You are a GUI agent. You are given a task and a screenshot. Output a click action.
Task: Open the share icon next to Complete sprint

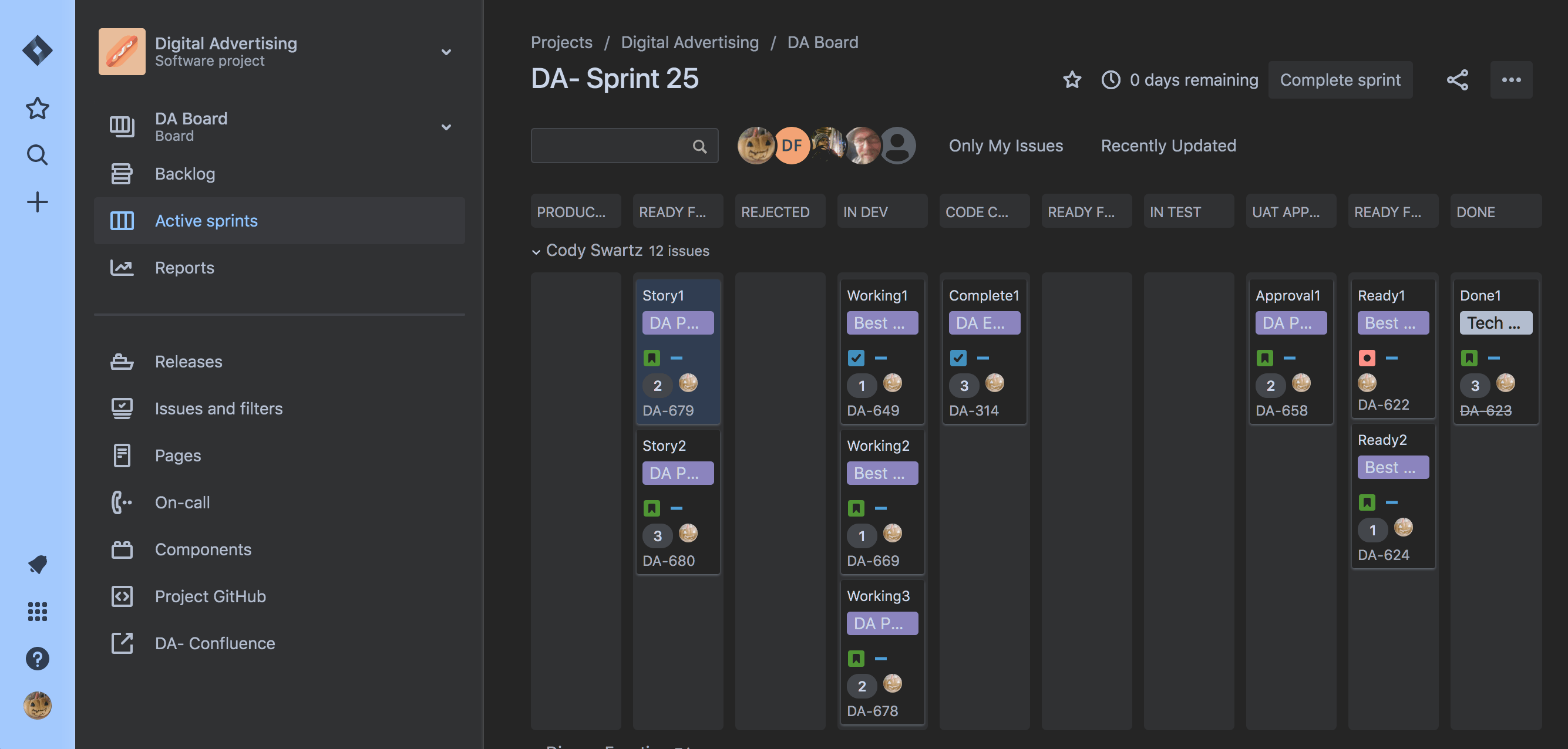click(x=1458, y=79)
